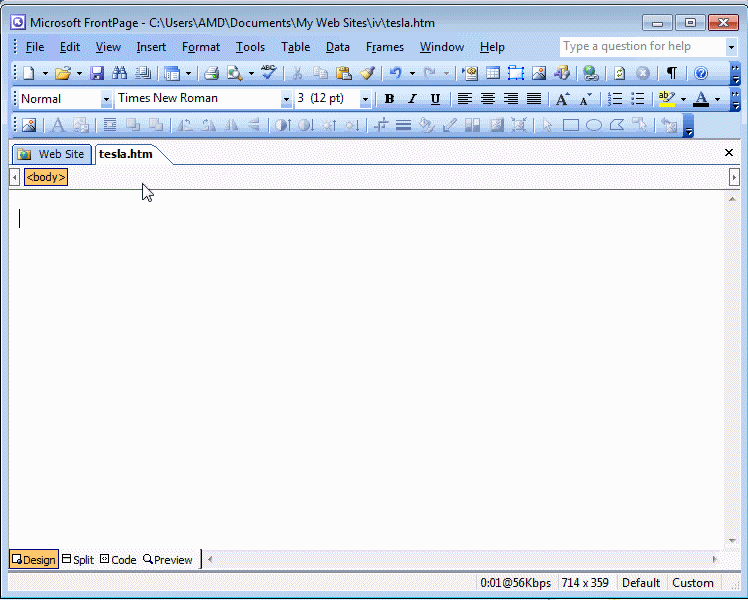
Task: Open the Style dropdown showing Normal
Action: click(106, 99)
